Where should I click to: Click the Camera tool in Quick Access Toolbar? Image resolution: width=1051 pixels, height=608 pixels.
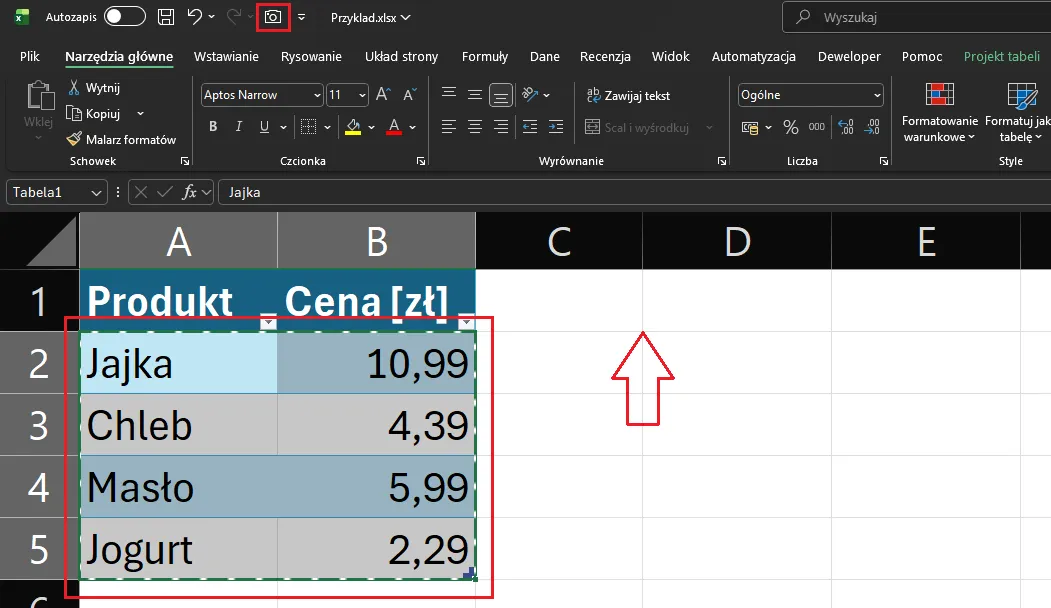tap(272, 17)
